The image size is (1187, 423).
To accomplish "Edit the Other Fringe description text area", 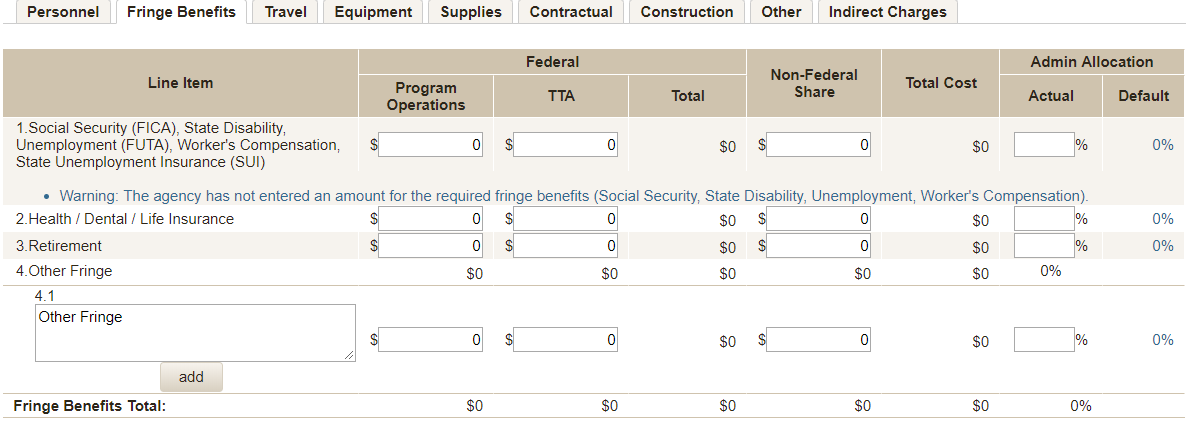I will click(x=195, y=332).
